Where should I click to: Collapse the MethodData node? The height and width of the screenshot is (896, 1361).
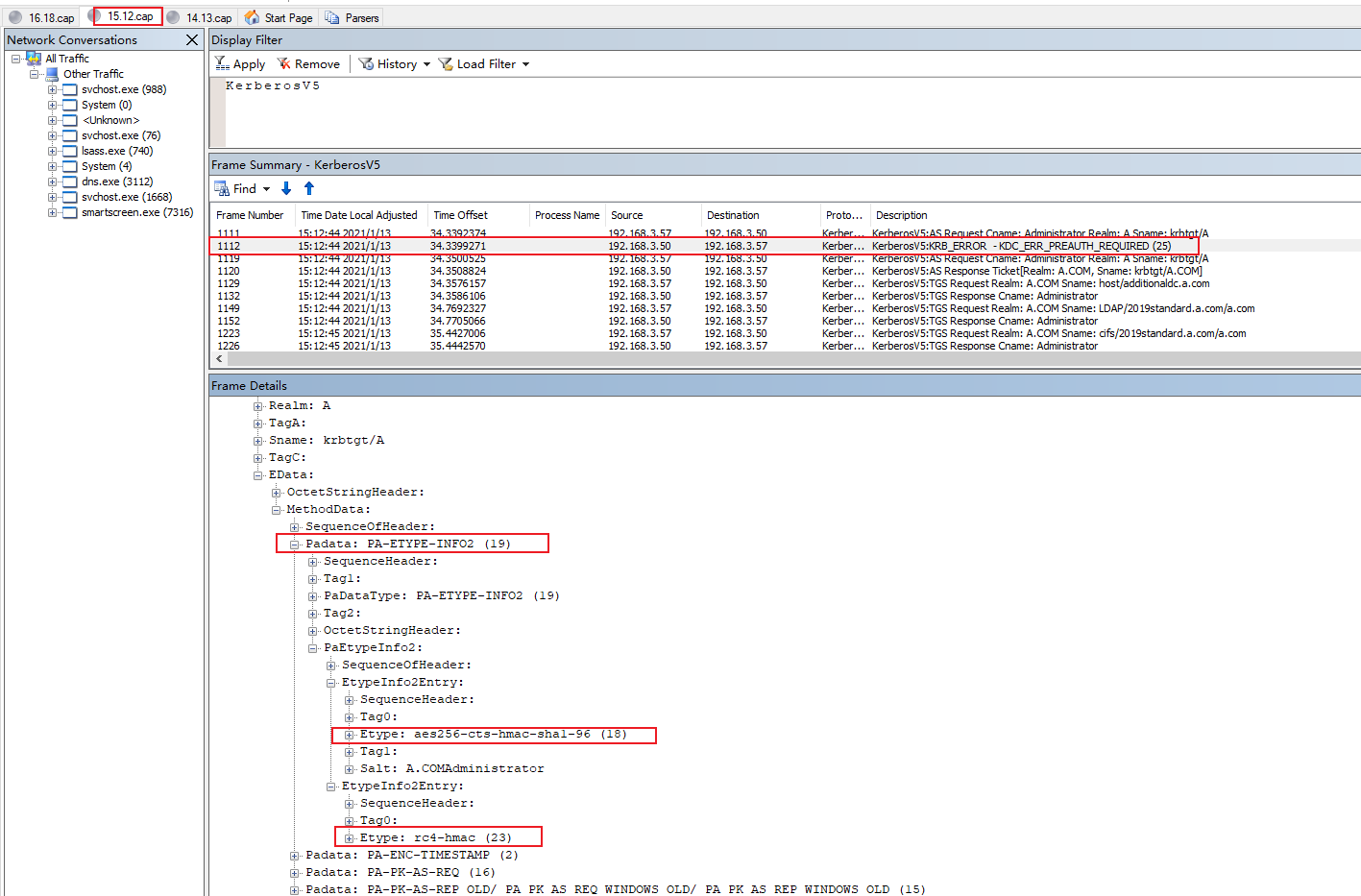[x=276, y=510]
